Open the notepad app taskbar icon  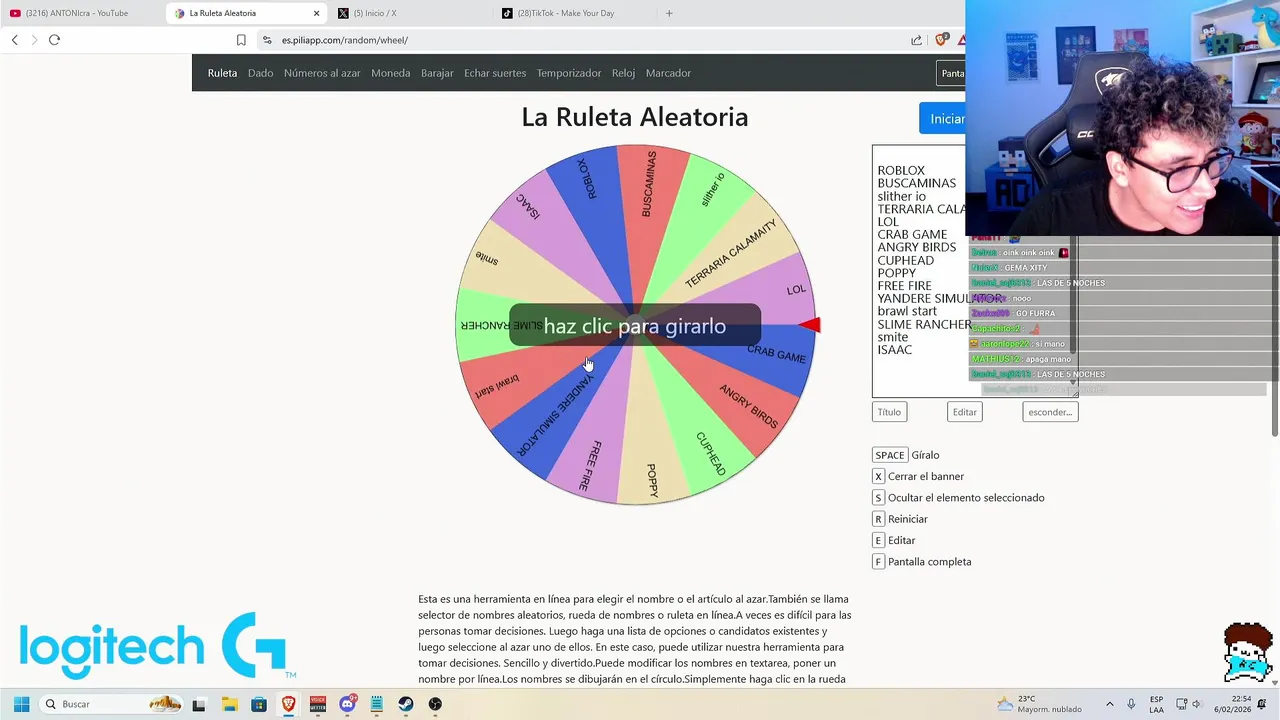377,704
